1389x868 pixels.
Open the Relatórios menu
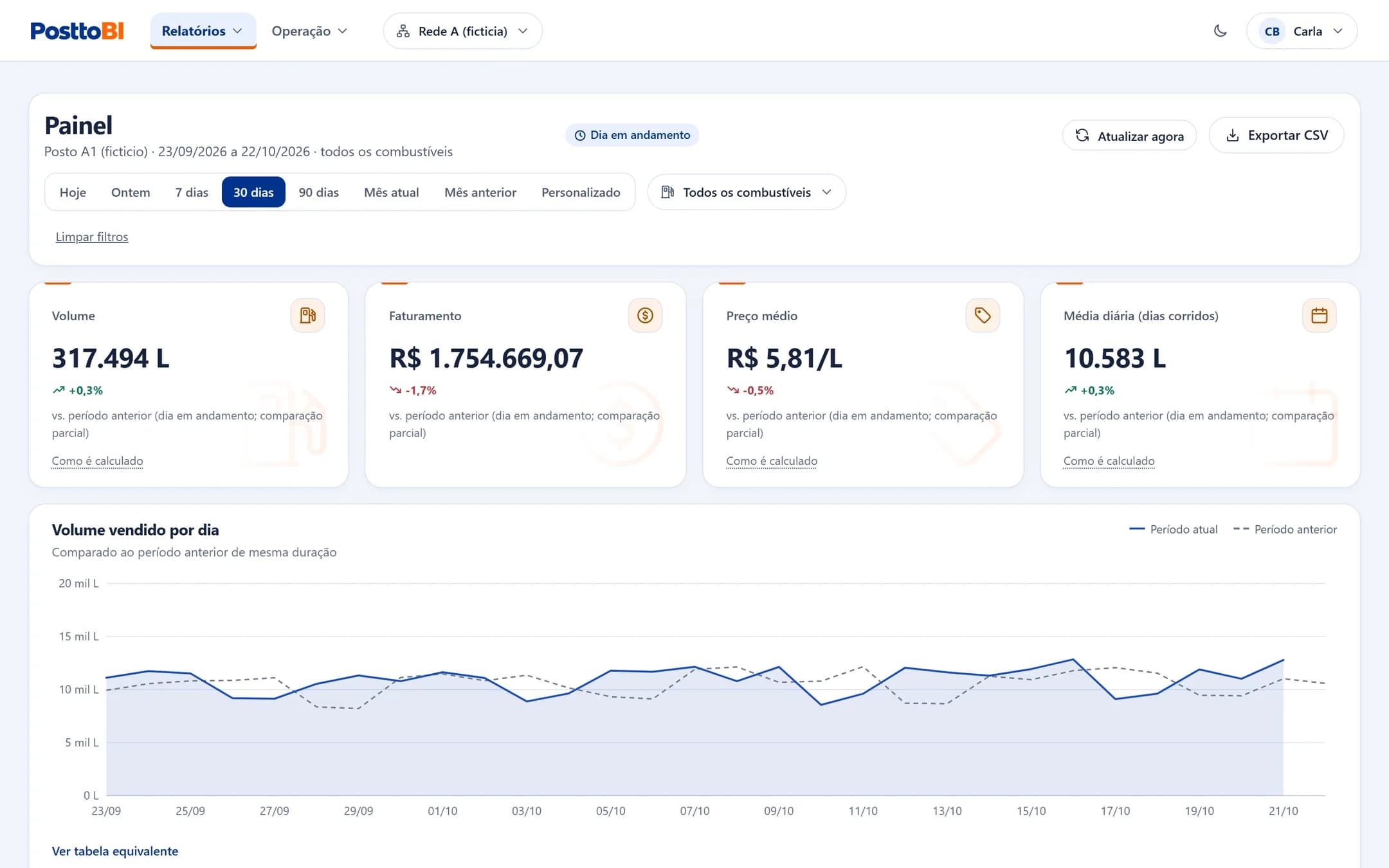point(203,31)
